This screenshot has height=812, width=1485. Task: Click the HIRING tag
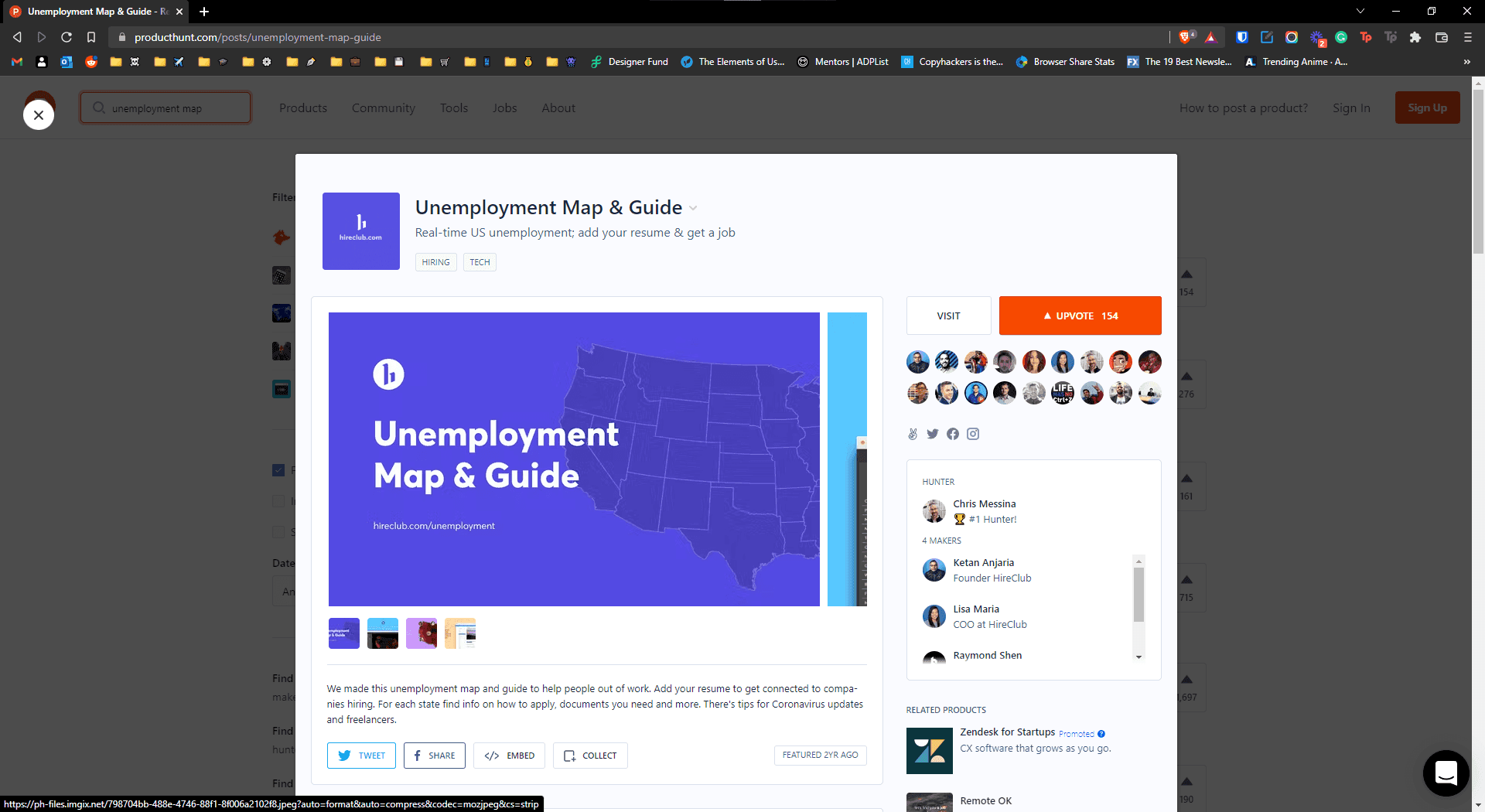(x=435, y=262)
